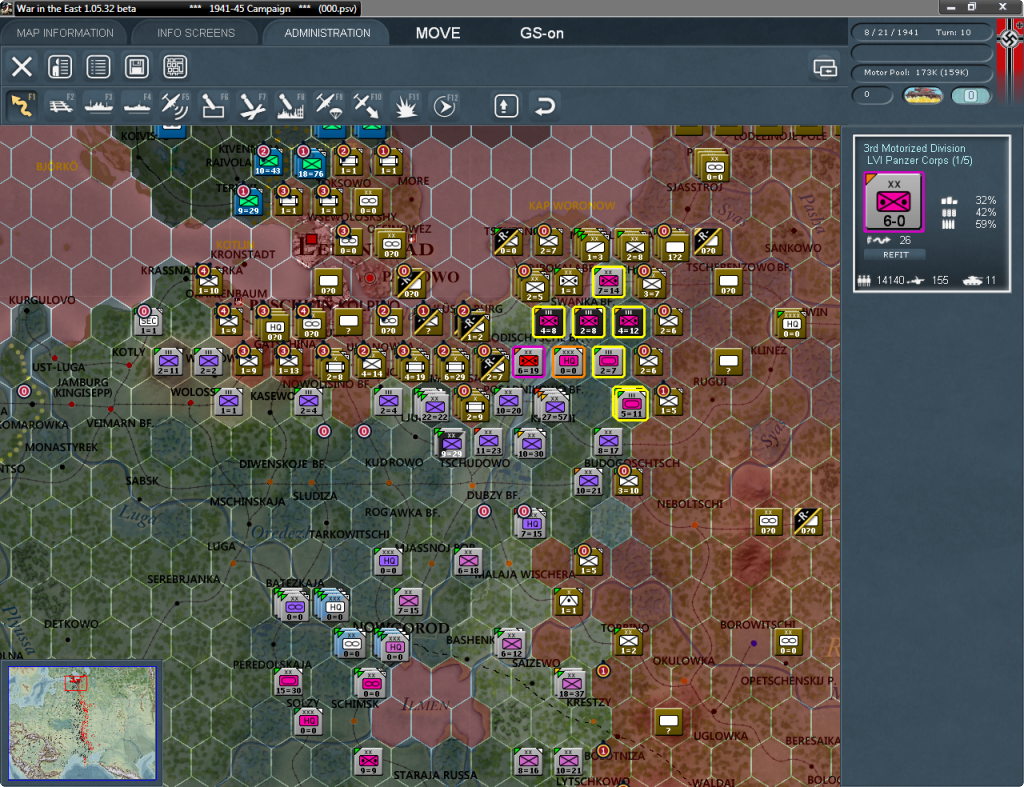The image size is (1024, 787).
Task: Select the Finnish 18=76 unit counter
Action: [311, 163]
